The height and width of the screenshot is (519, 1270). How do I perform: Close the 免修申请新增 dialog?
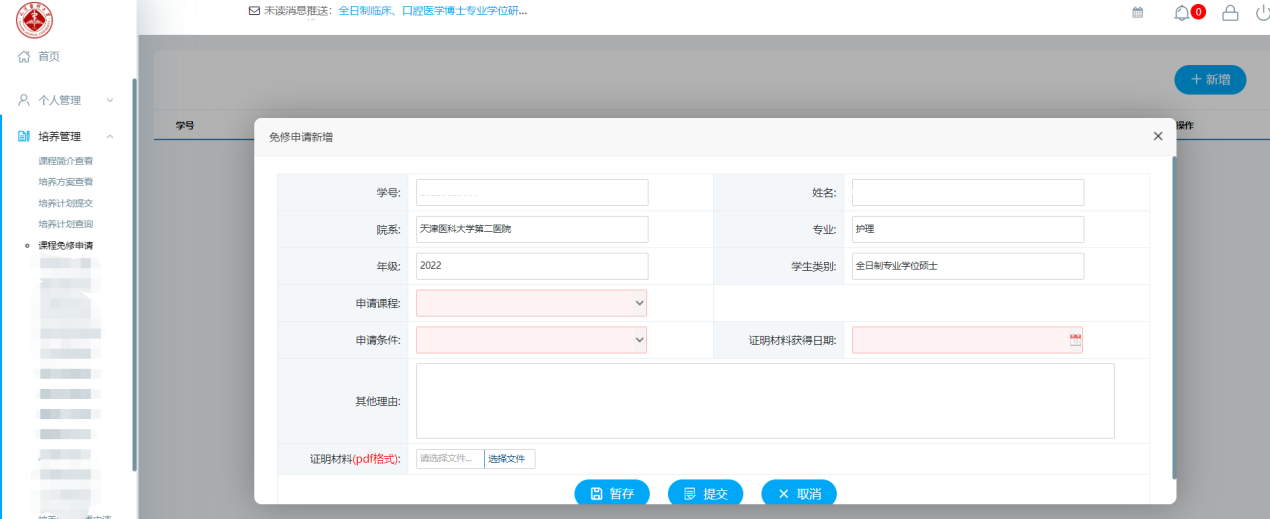click(x=1158, y=136)
